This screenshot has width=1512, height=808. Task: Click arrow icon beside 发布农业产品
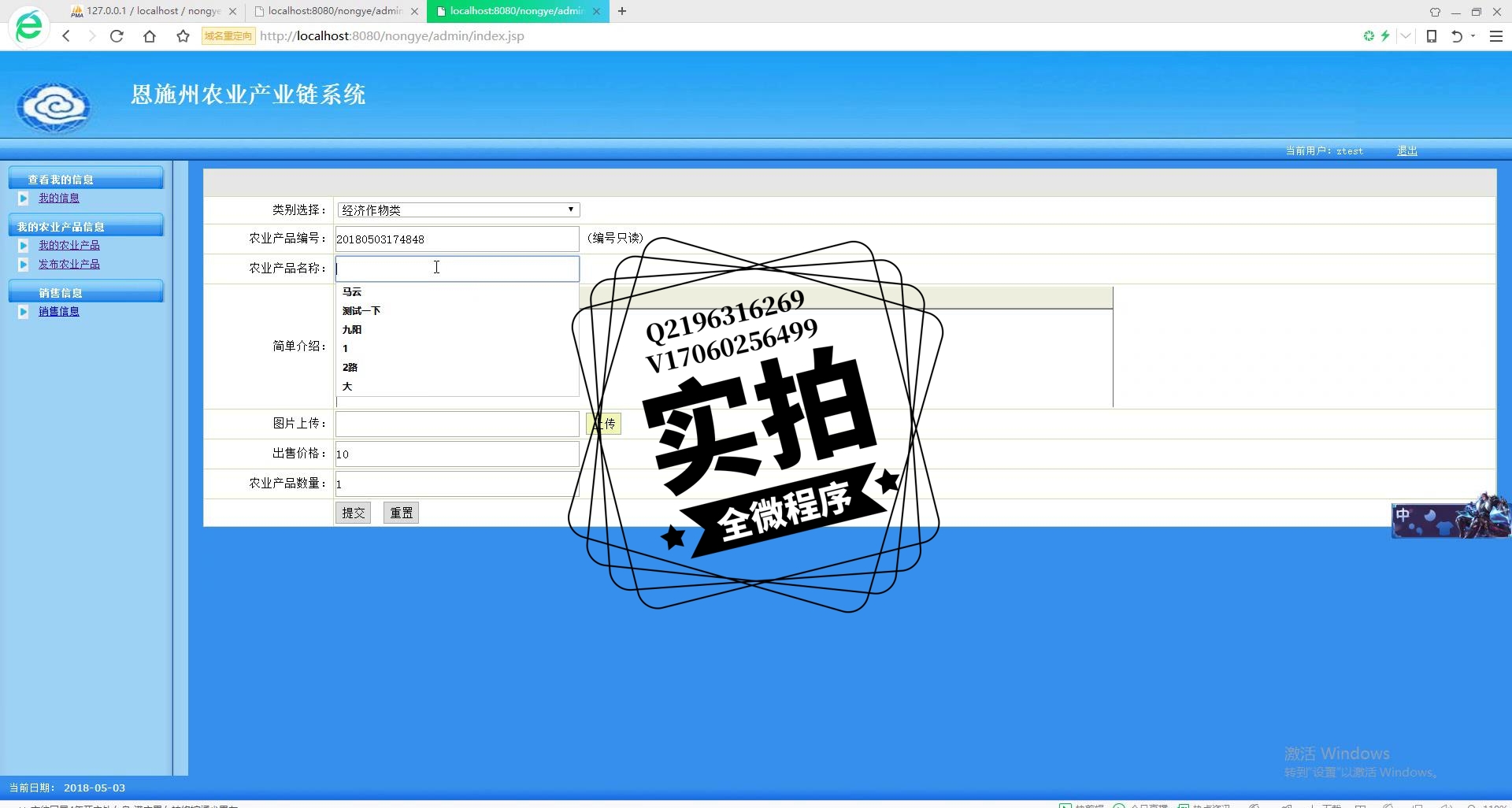(23, 265)
